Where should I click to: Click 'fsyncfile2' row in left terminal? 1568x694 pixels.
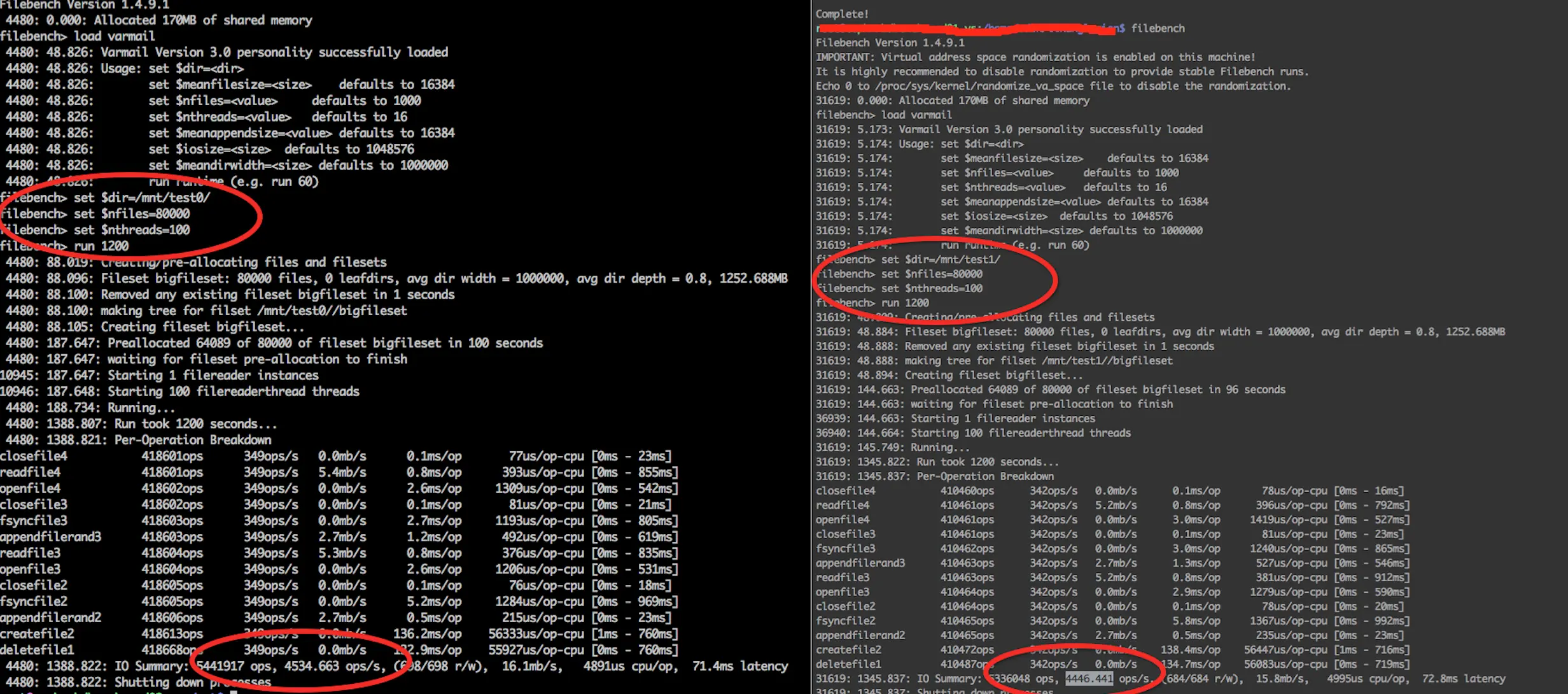[339, 601]
